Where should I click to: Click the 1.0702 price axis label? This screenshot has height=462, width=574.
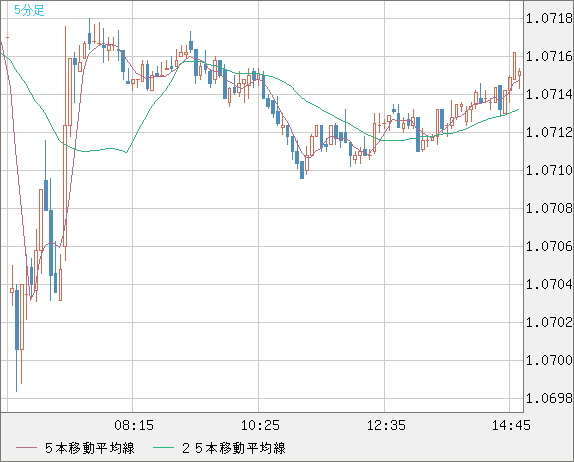(549, 322)
